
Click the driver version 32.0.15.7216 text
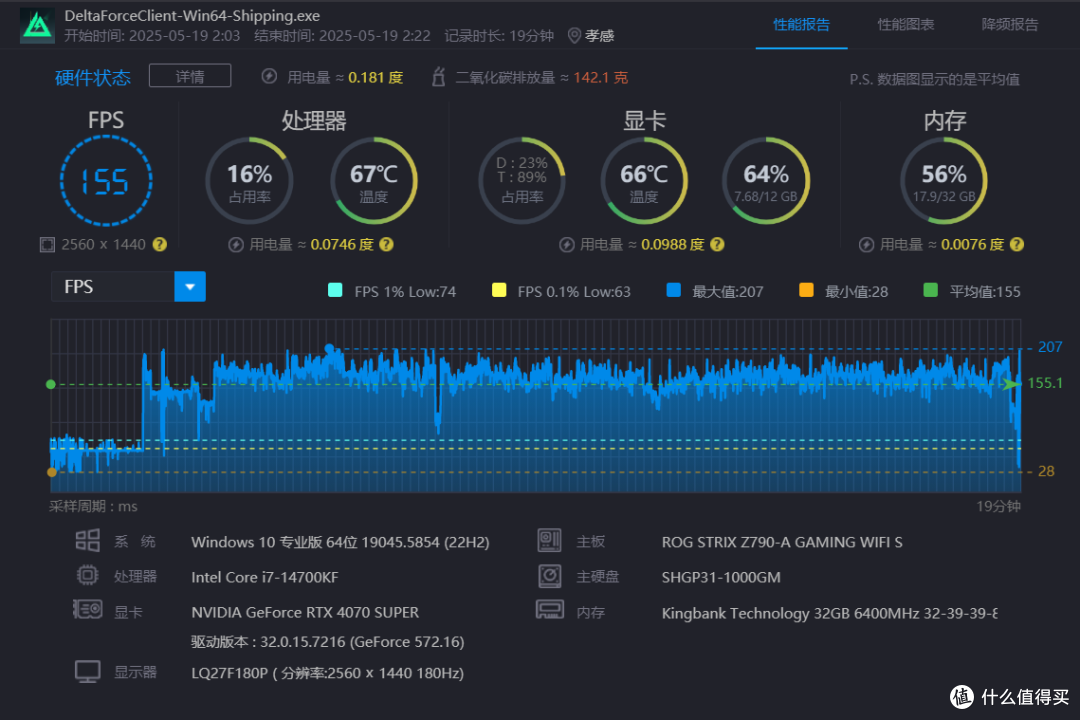327,642
